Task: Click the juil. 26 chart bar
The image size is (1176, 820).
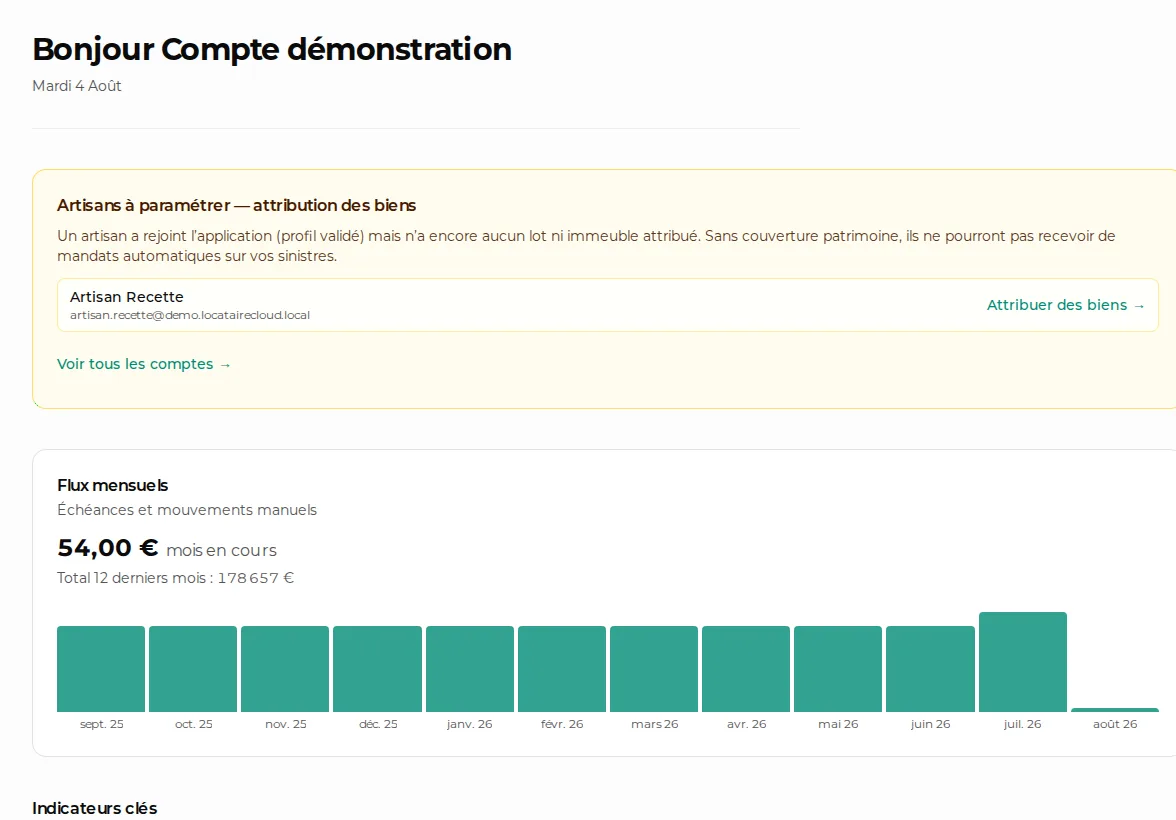Action: click(1023, 662)
